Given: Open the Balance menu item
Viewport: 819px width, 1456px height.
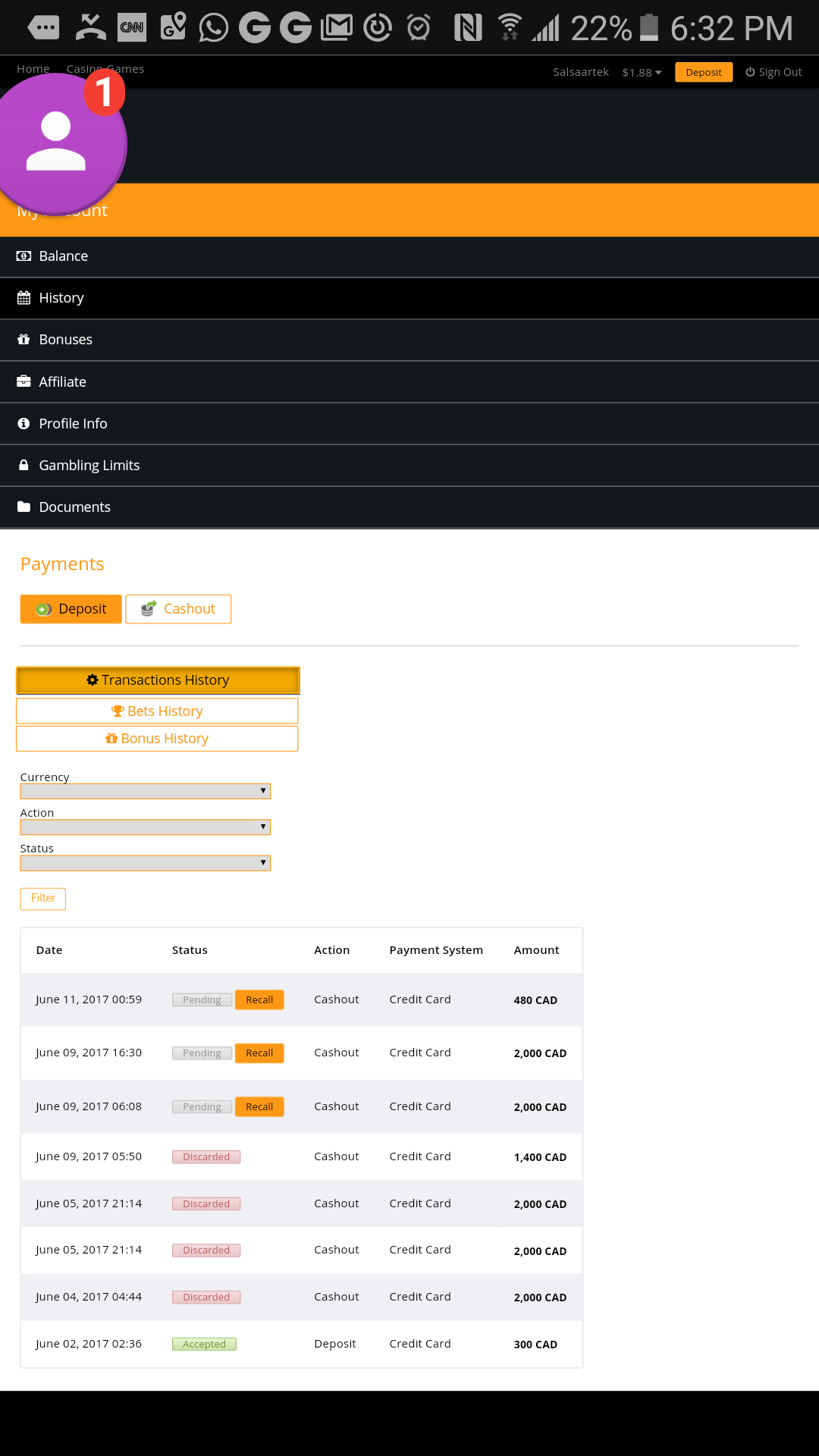Looking at the screenshot, I should tap(409, 256).
